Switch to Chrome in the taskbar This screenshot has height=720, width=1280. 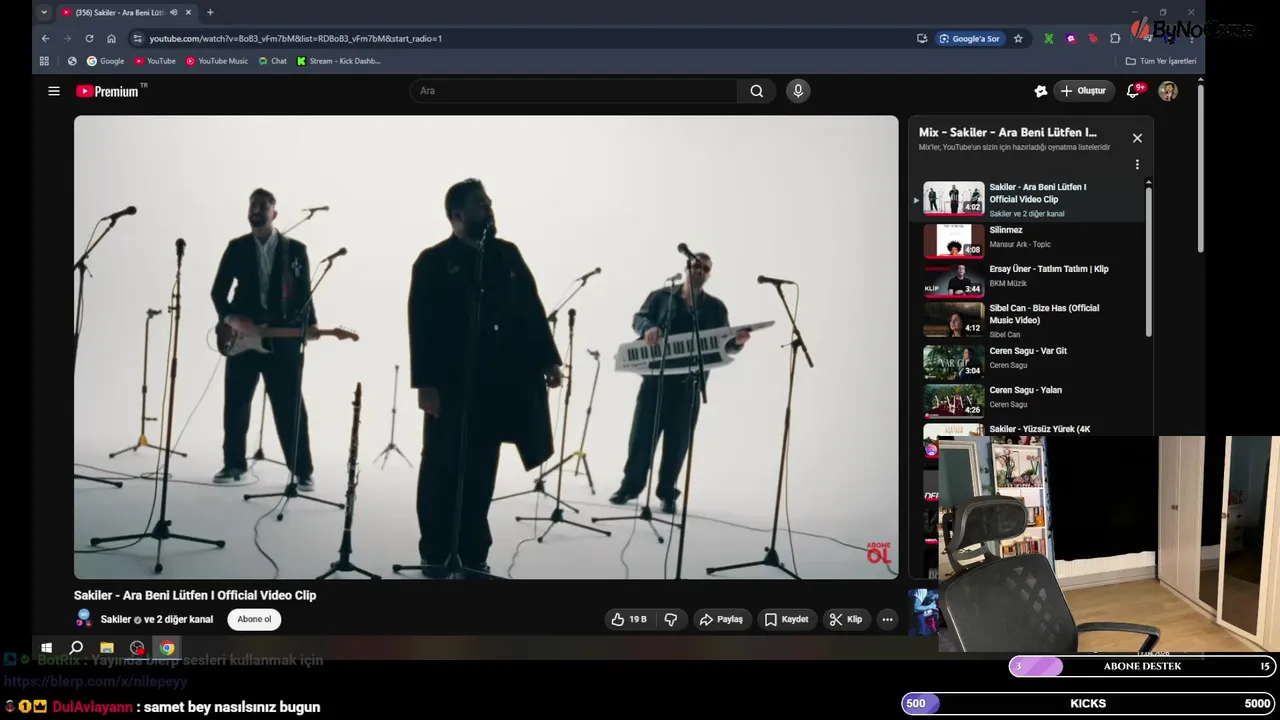click(167, 648)
